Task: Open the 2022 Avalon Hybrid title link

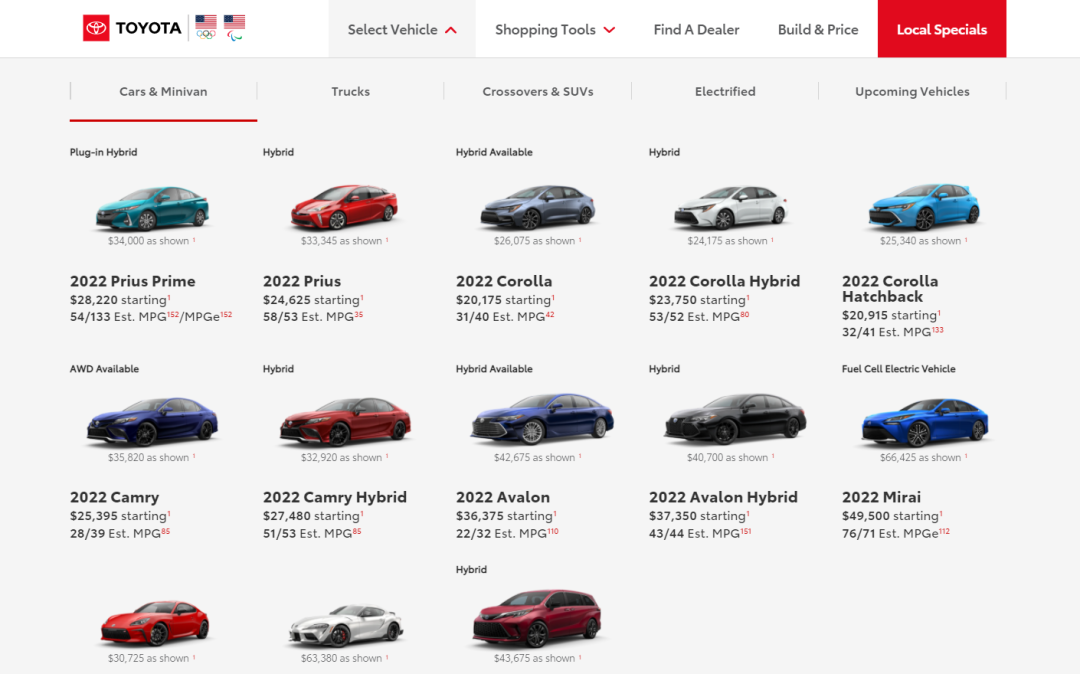Action: pyautogui.click(x=723, y=497)
